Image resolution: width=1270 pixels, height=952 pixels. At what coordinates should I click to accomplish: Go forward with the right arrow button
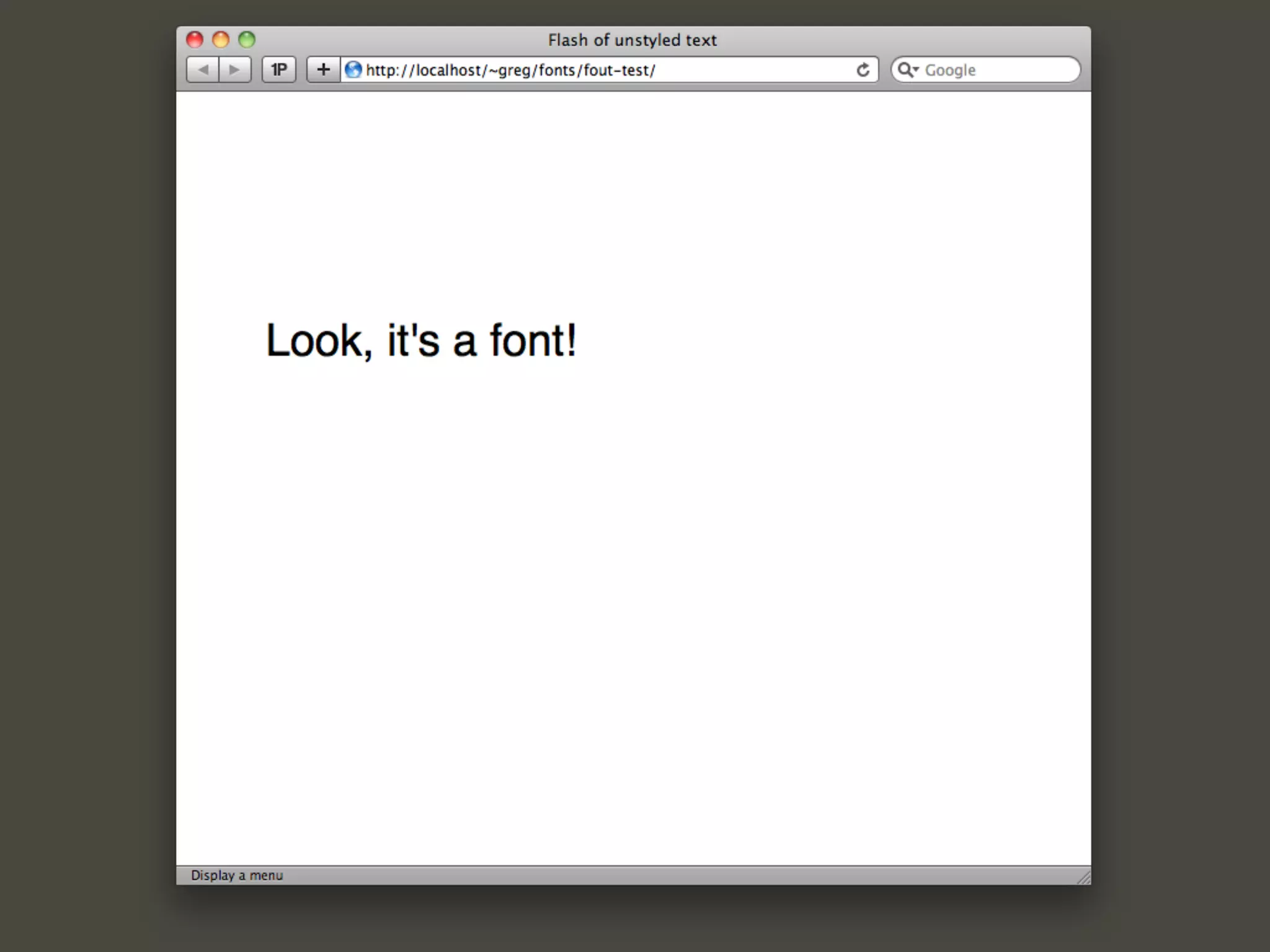(x=234, y=69)
